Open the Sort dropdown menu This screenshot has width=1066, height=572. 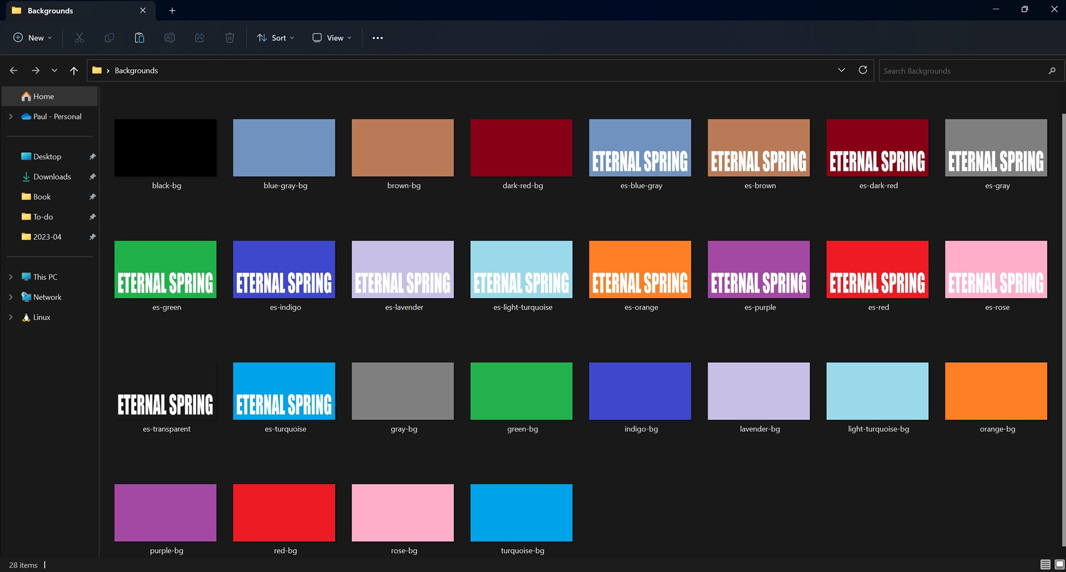(275, 38)
